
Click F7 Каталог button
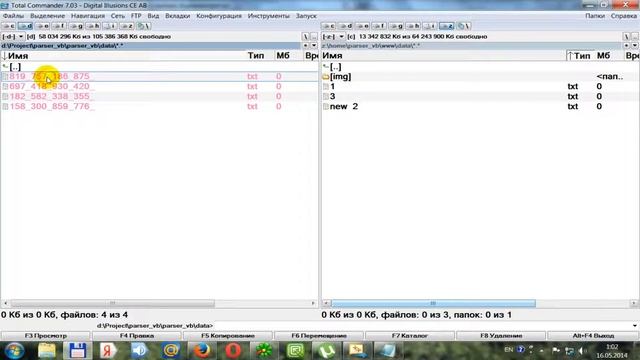pos(410,336)
